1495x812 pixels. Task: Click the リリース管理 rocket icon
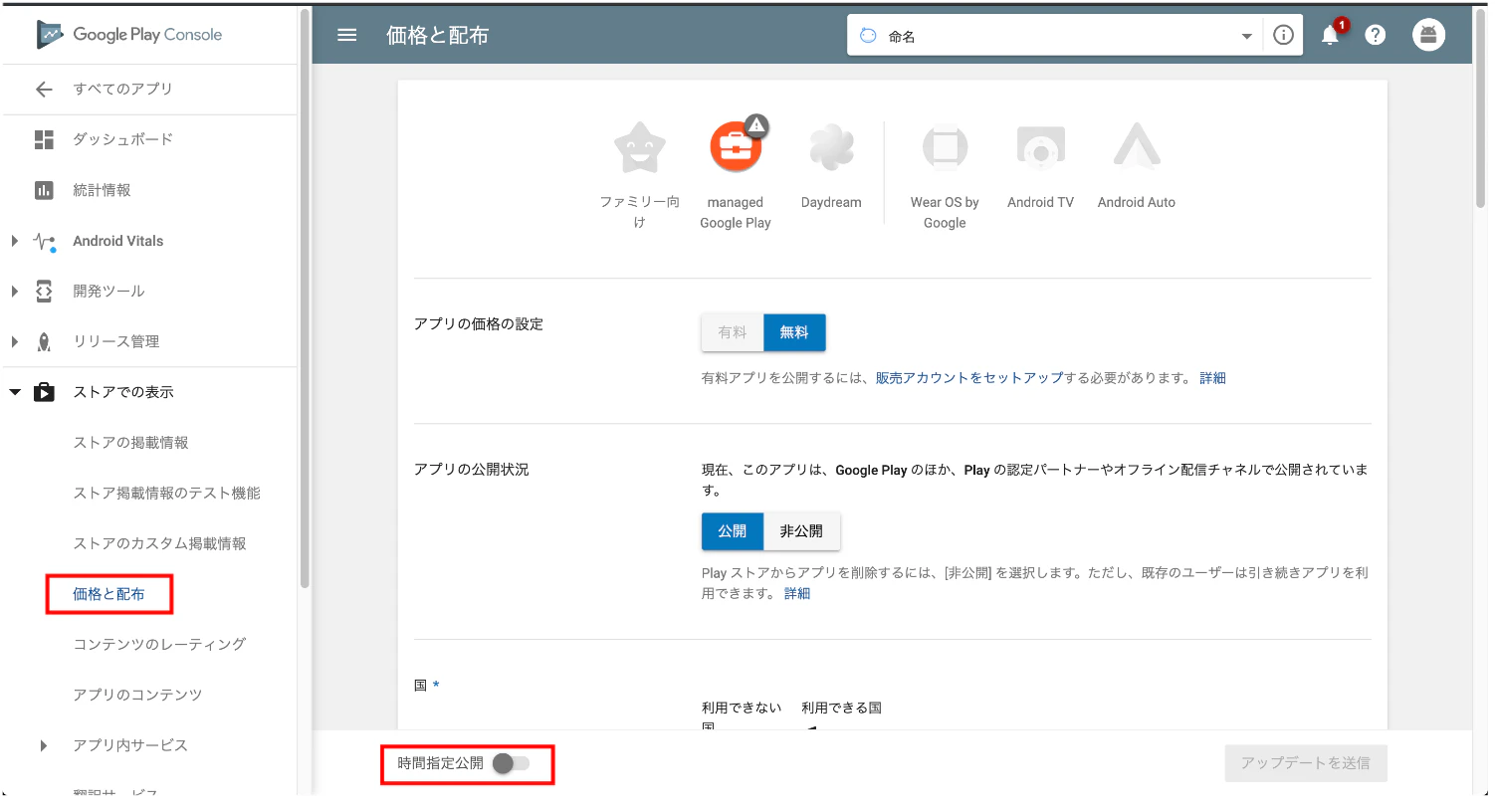pyautogui.click(x=44, y=342)
